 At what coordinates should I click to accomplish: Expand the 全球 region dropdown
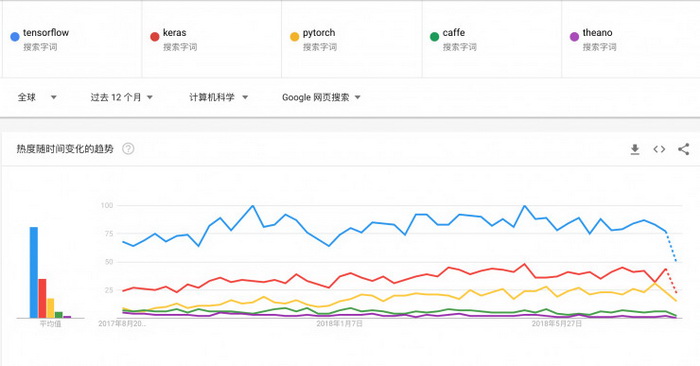pyautogui.click(x=37, y=97)
